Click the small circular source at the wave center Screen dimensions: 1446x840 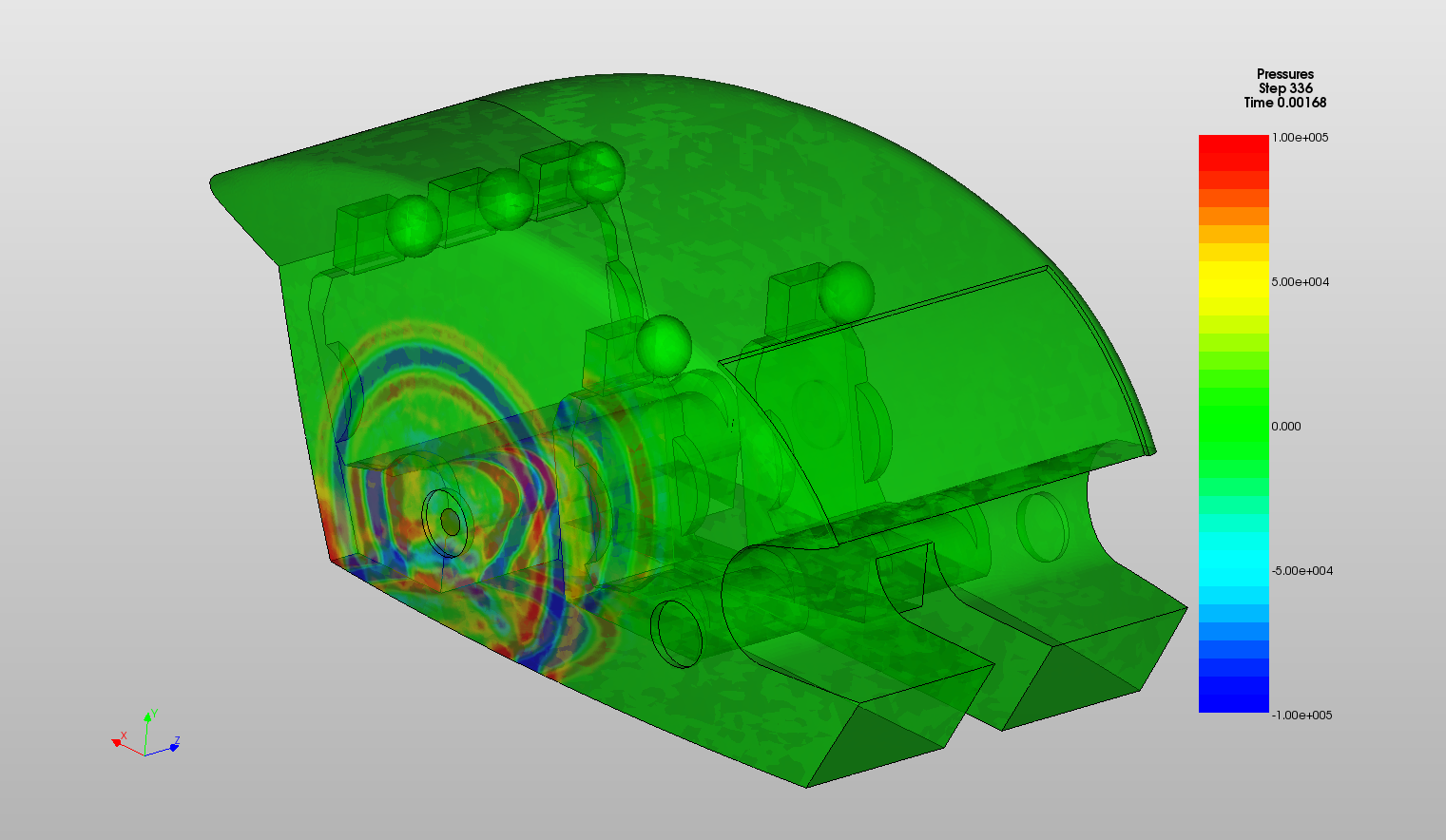(x=450, y=522)
